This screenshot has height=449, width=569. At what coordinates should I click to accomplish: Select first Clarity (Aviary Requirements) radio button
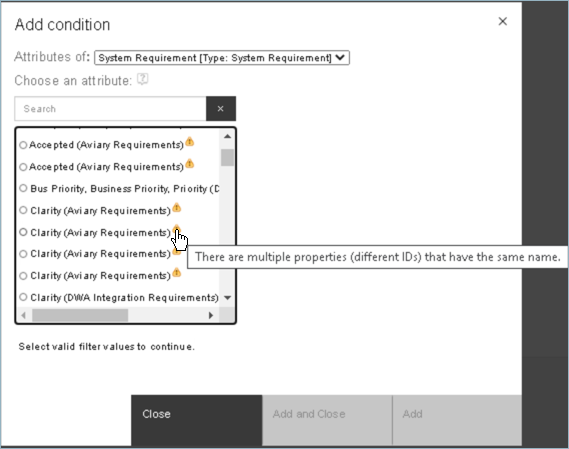tap(23, 210)
